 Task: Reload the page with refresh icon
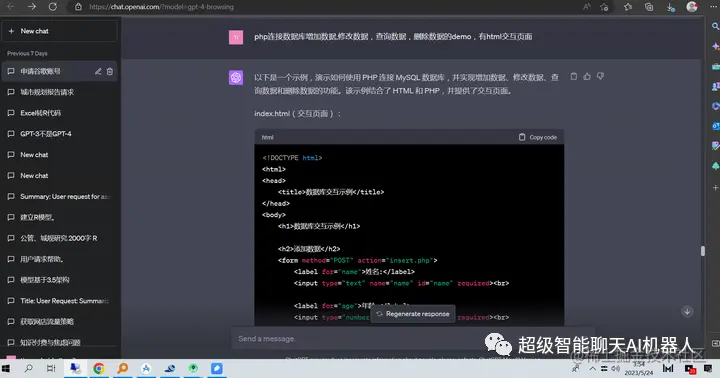coord(53,6)
